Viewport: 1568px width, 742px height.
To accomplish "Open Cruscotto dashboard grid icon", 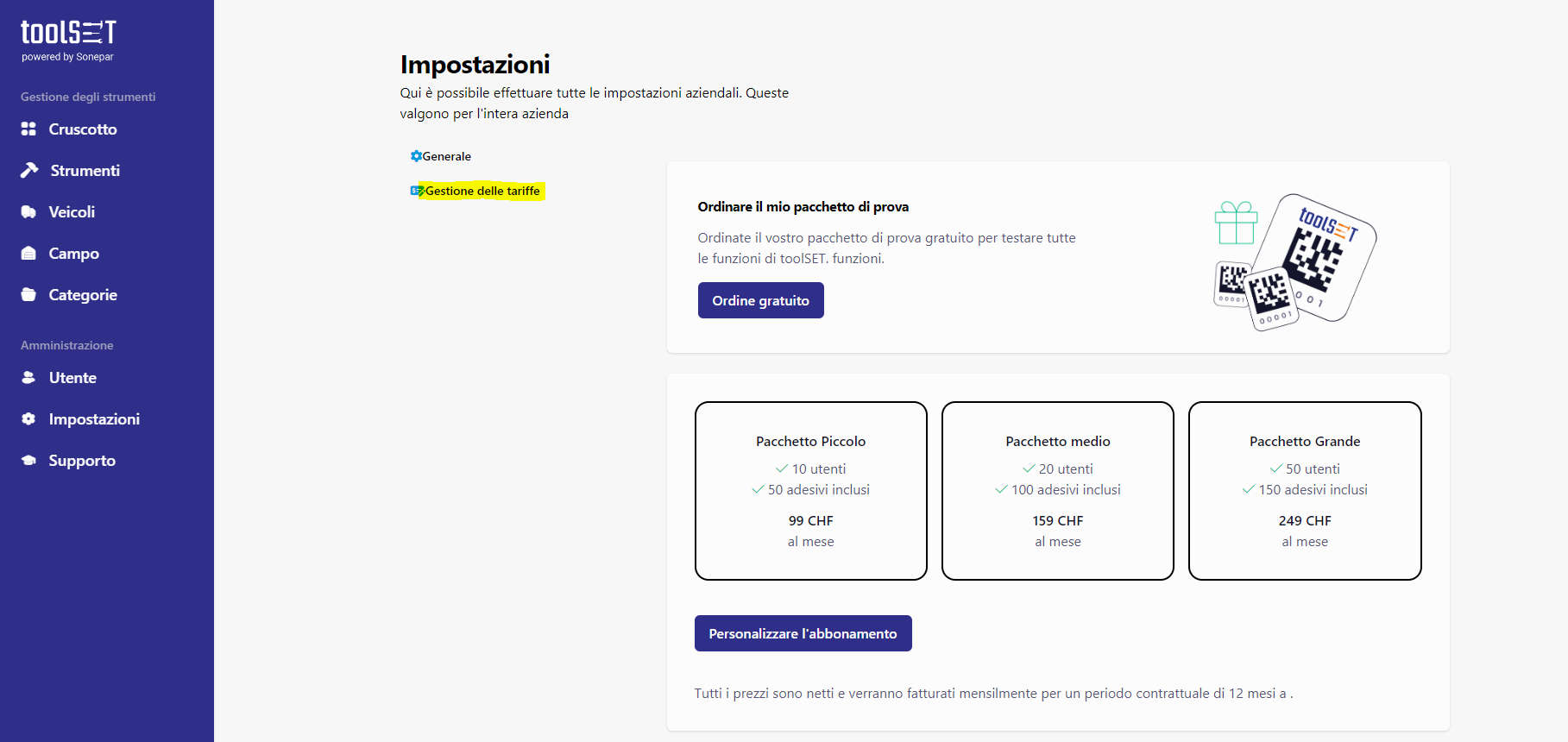I will 28,129.
